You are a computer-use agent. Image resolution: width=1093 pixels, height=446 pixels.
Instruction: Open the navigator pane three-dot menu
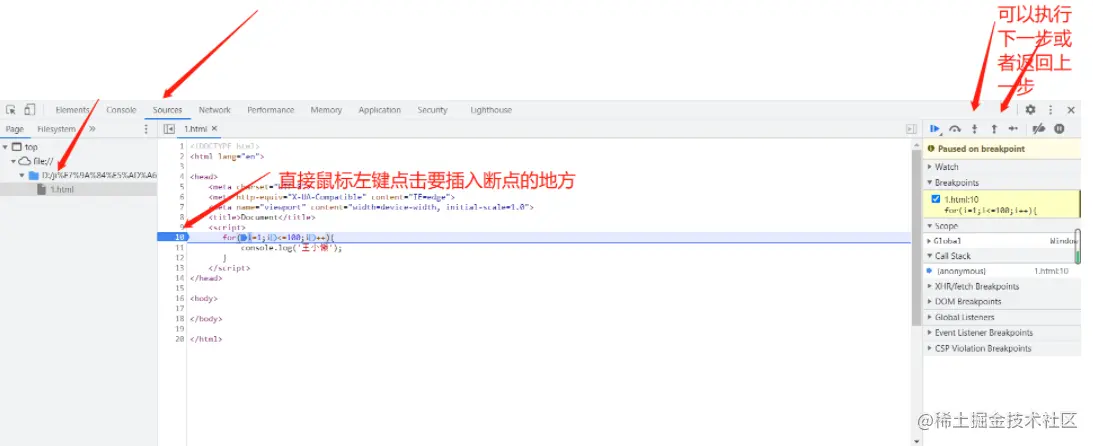click(x=146, y=129)
